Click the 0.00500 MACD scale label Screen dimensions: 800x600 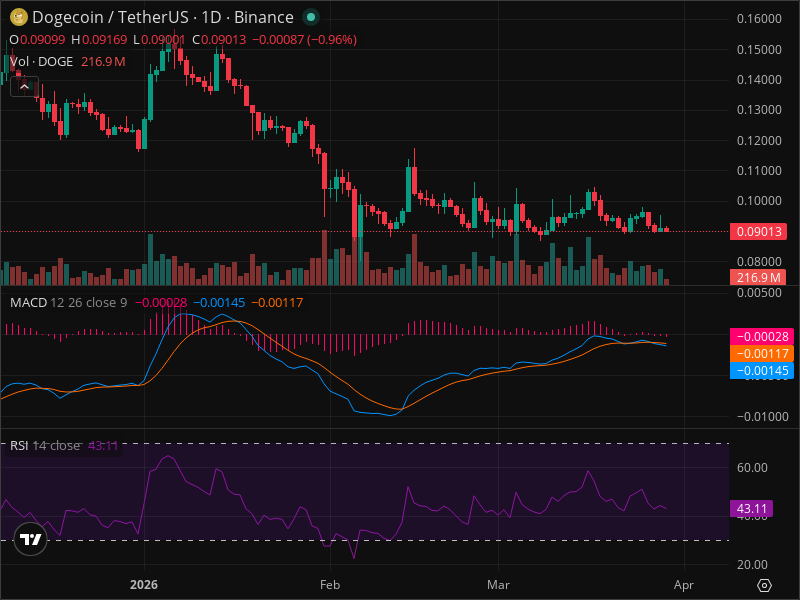pyautogui.click(x=759, y=293)
